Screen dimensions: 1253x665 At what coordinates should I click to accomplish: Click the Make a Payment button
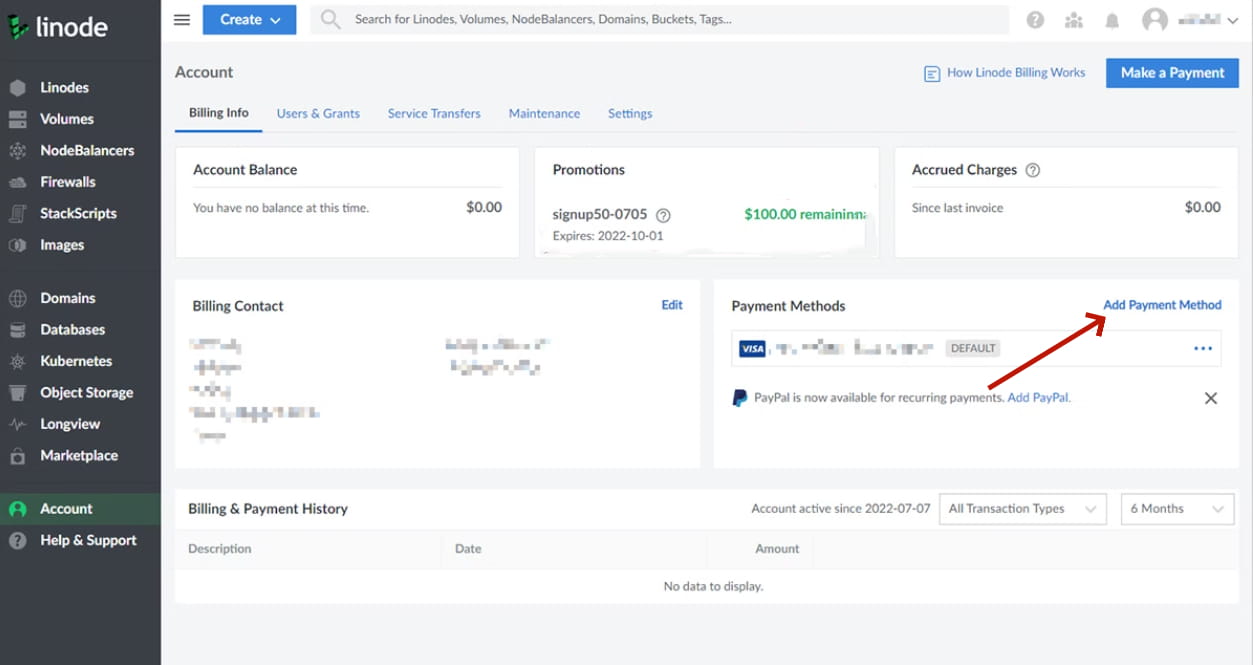(1172, 73)
